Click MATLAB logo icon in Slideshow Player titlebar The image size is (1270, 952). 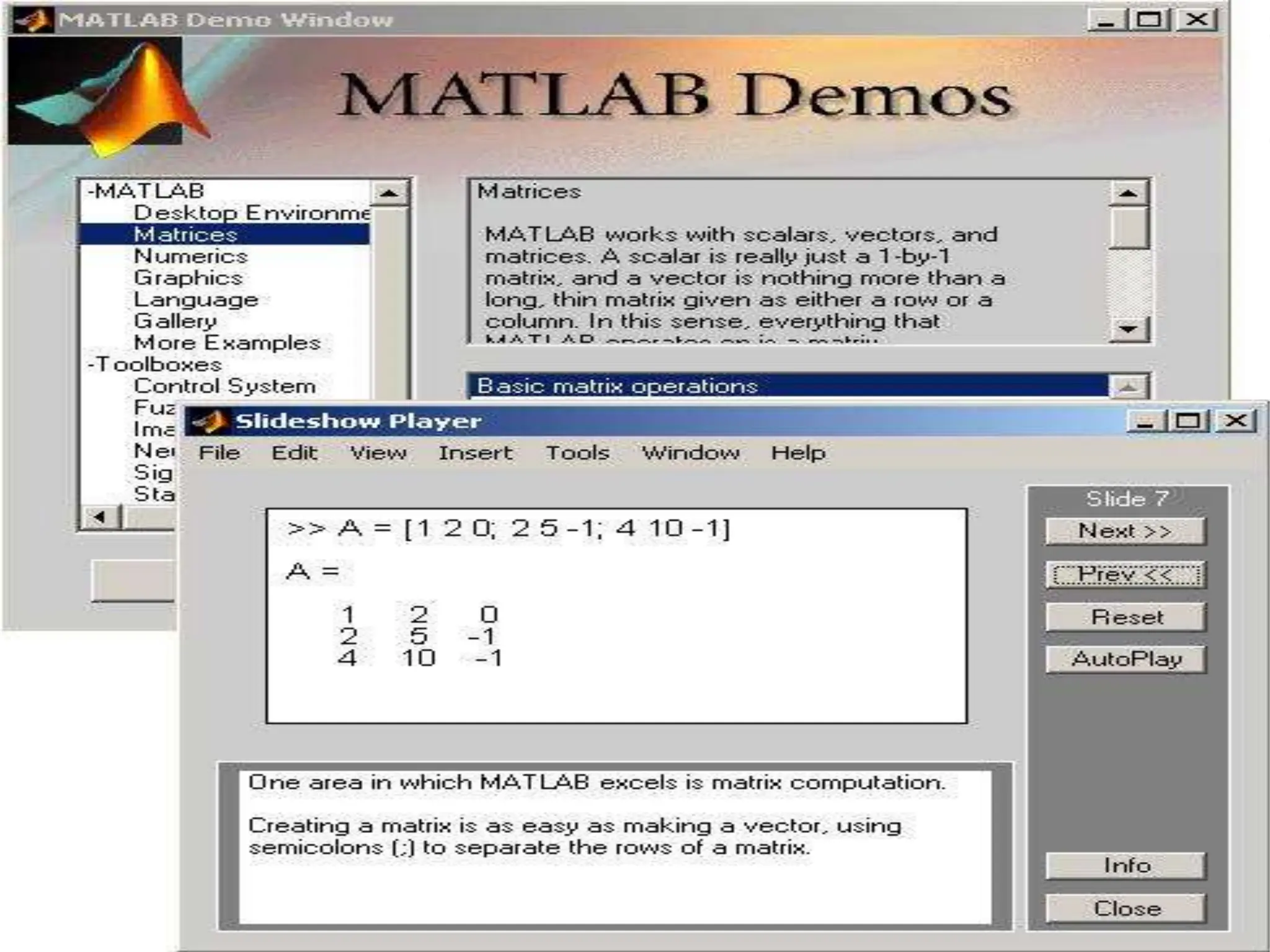tap(209, 422)
